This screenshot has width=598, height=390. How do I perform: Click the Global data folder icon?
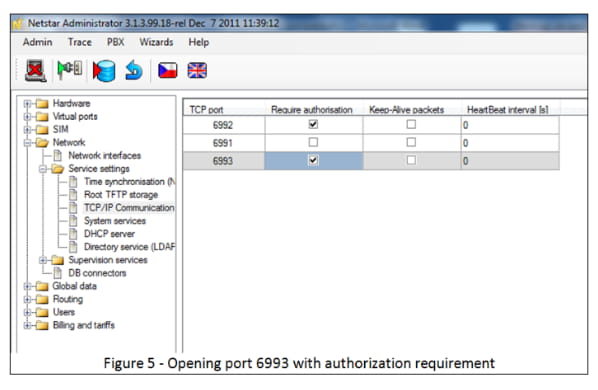(x=42, y=286)
